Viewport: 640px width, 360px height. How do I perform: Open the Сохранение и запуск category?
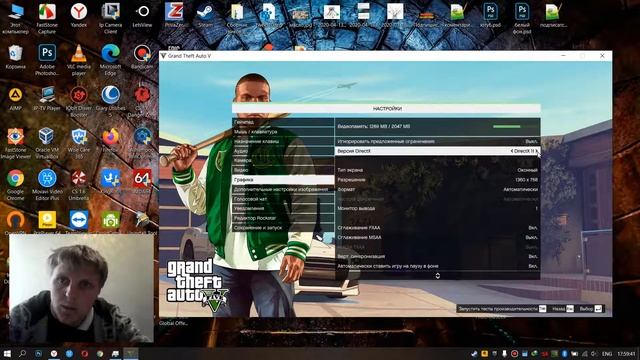tap(283, 228)
